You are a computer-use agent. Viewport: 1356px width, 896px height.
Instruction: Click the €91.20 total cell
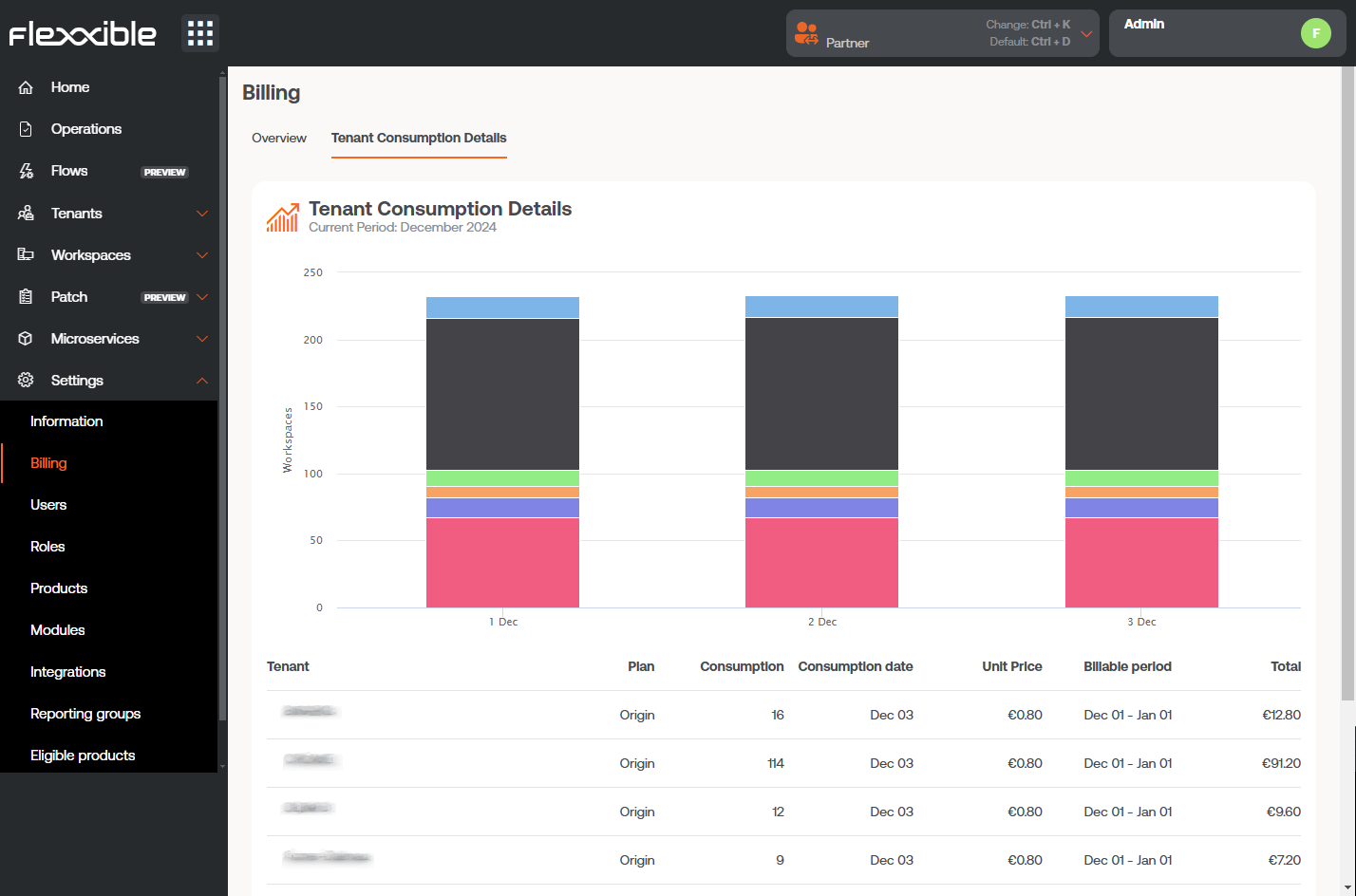click(1281, 763)
